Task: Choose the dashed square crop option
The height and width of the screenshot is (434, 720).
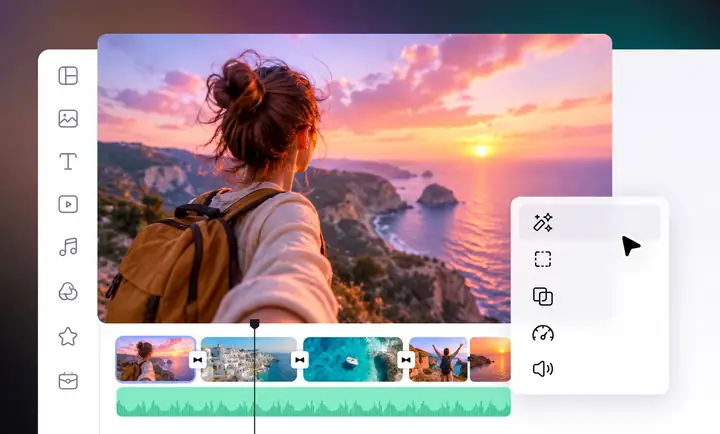Action: (x=543, y=259)
